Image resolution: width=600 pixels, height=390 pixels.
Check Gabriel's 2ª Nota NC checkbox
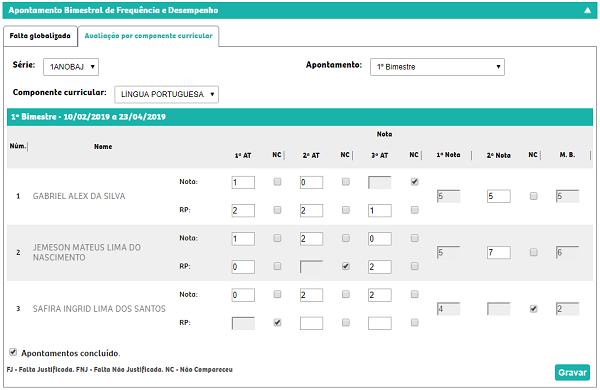pos(533,196)
